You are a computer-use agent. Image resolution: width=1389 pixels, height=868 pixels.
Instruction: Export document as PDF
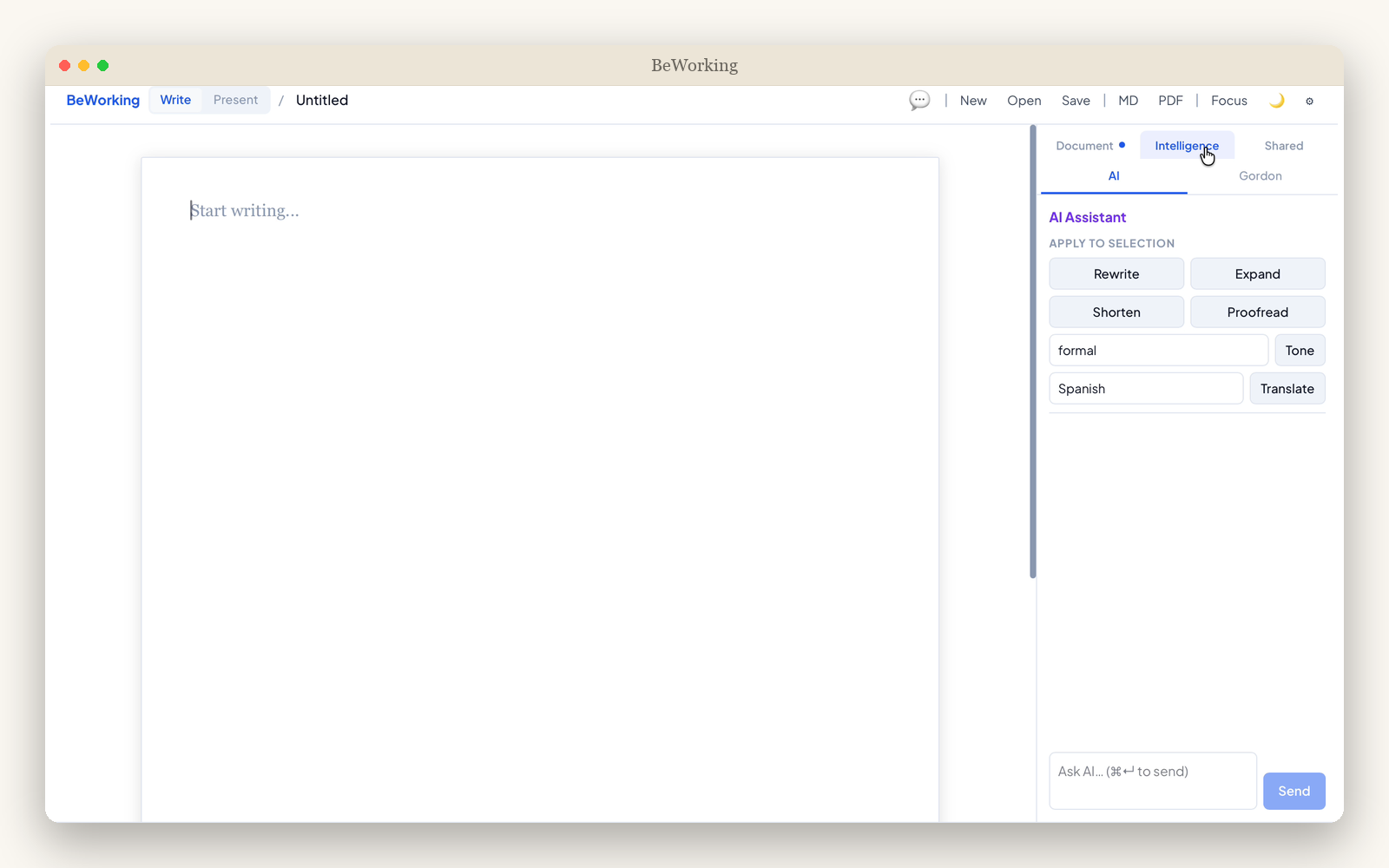1170,101
